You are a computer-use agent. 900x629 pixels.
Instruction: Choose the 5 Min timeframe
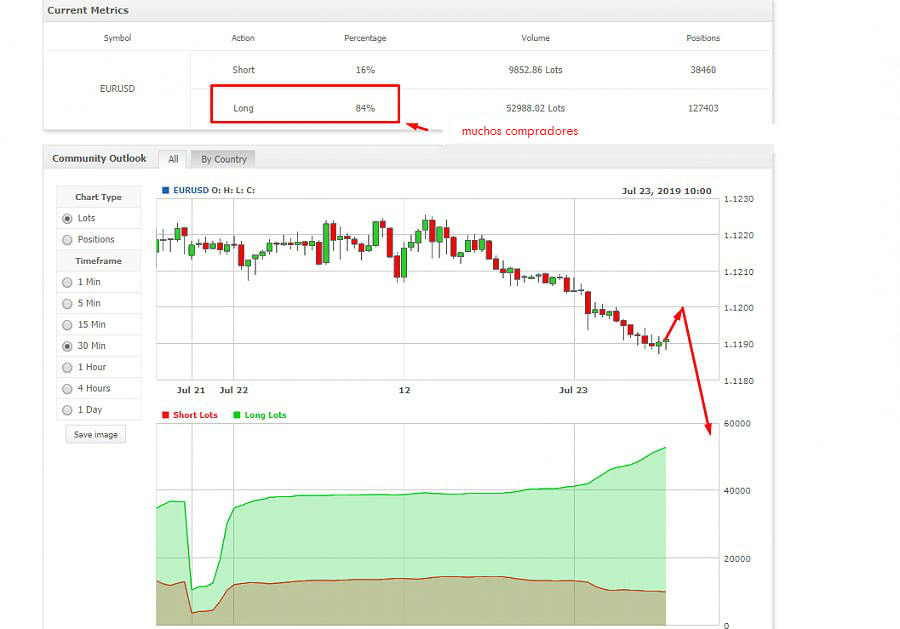[x=67, y=304]
